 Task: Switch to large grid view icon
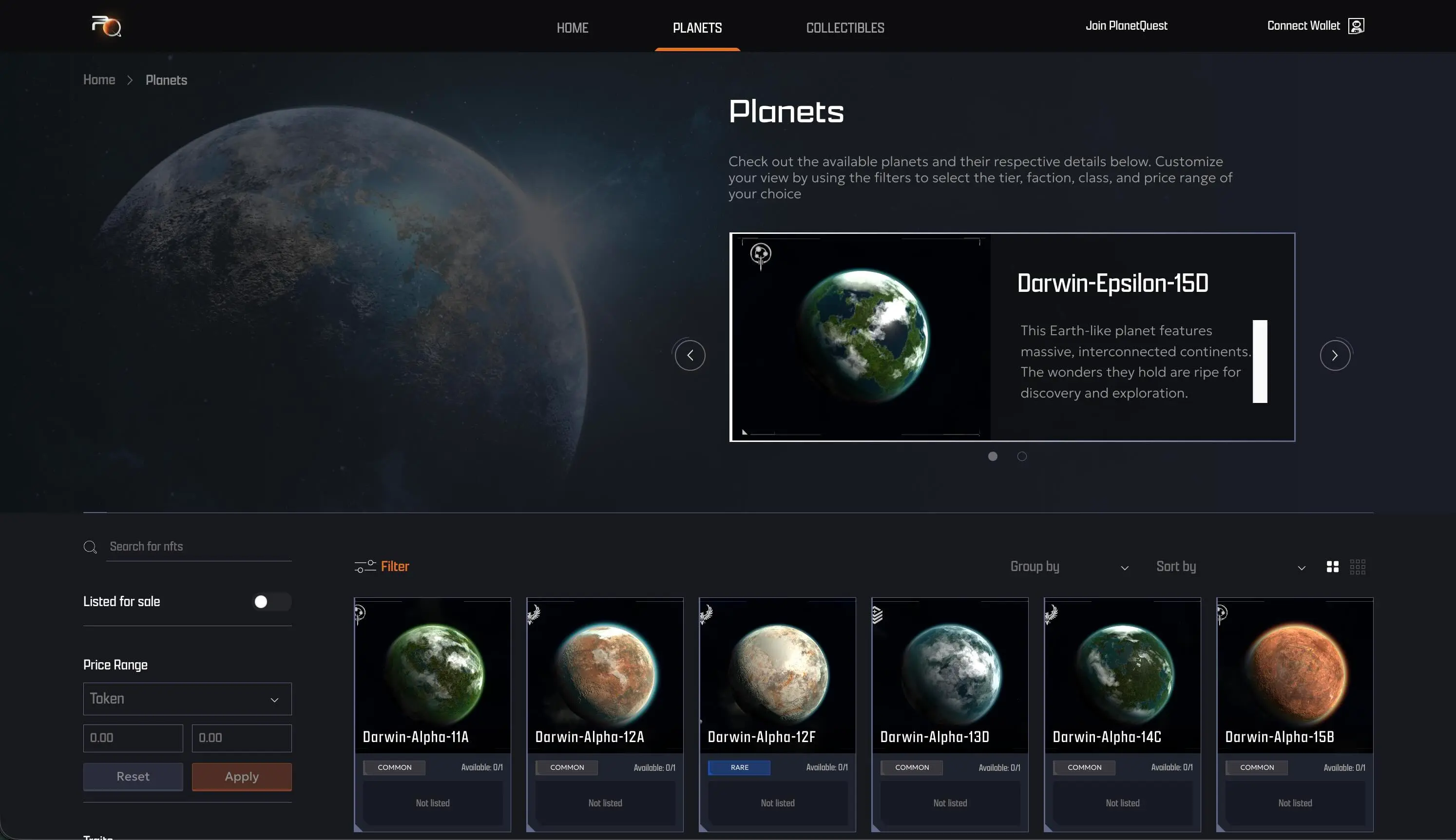point(1333,567)
